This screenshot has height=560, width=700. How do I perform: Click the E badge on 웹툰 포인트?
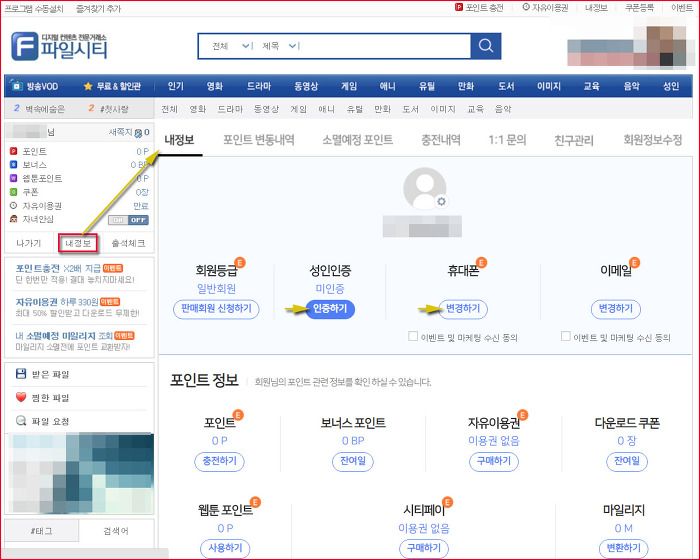tap(255, 502)
